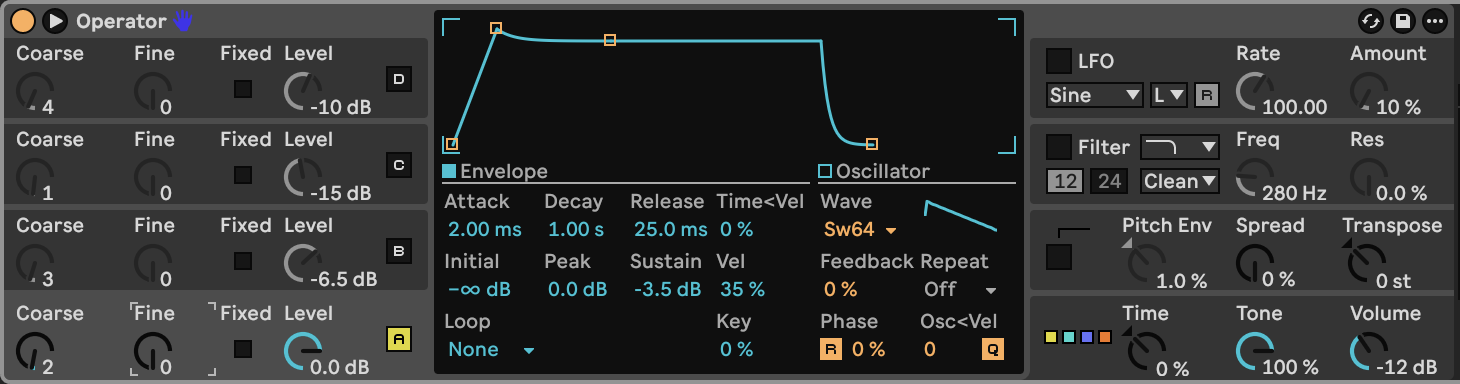Enable the Filter section
This screenshot has height=384, width=1460.
click(1058, 147)
